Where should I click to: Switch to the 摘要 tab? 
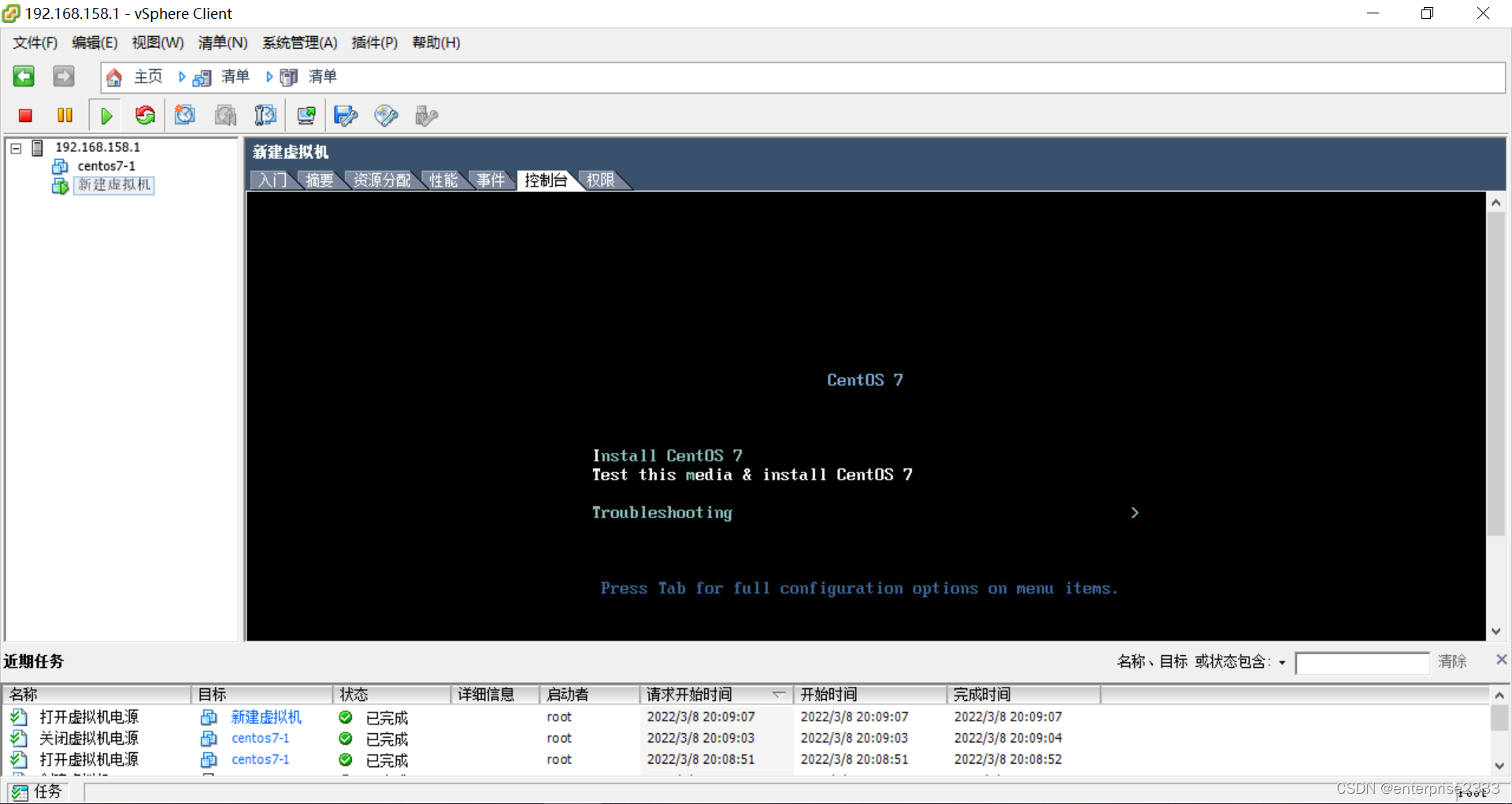coord(320,180)
